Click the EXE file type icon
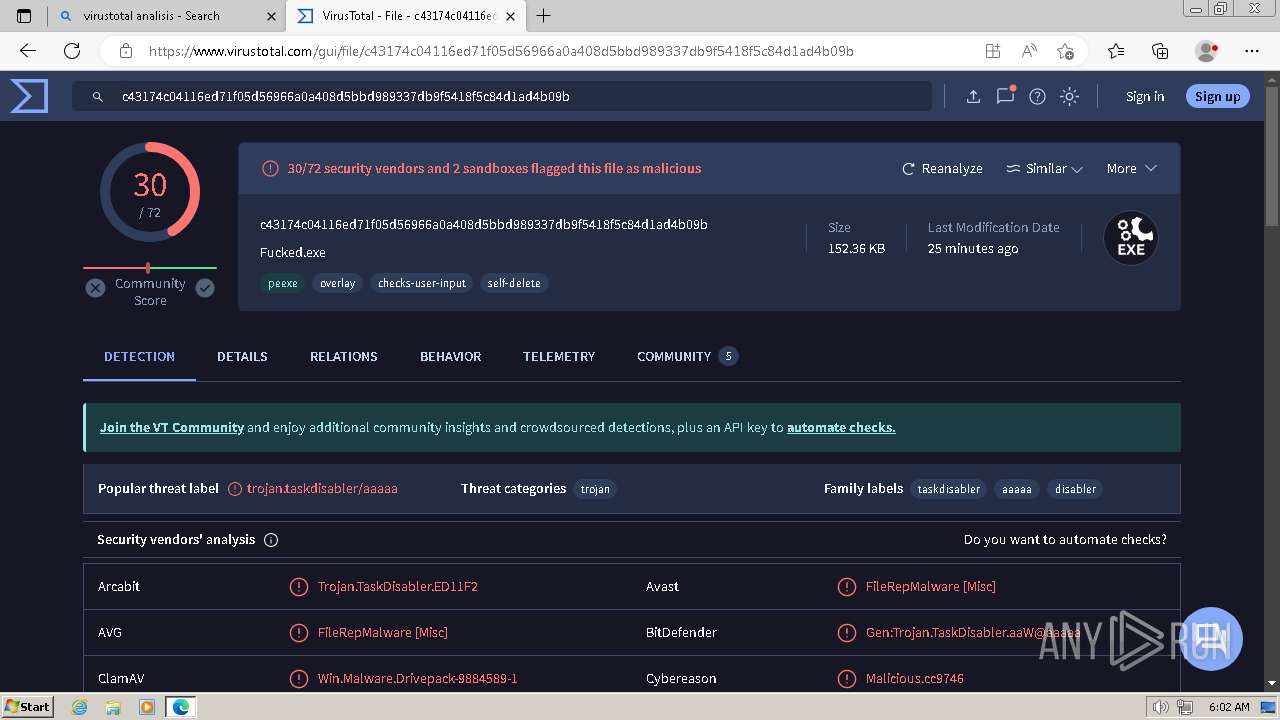Viewport: 1280px width, 720px height. (x=1131, y=238)
